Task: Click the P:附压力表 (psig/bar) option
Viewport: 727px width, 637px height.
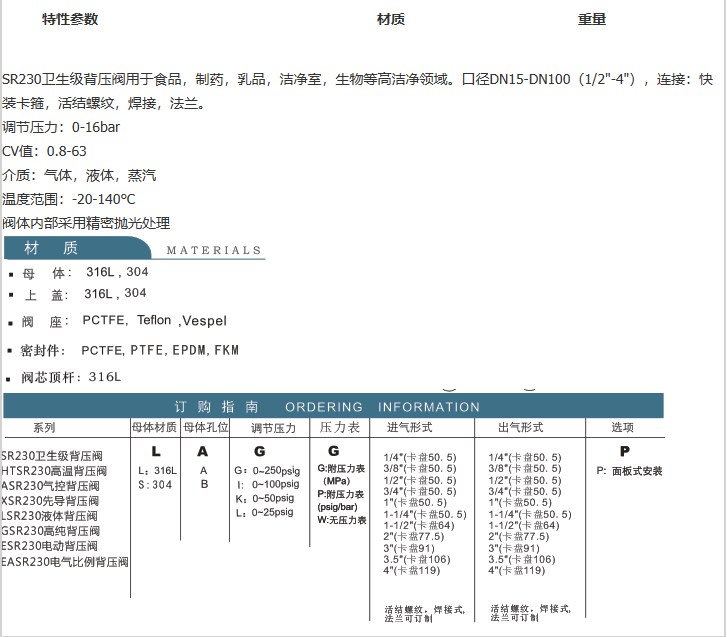Action: [341, 501]
